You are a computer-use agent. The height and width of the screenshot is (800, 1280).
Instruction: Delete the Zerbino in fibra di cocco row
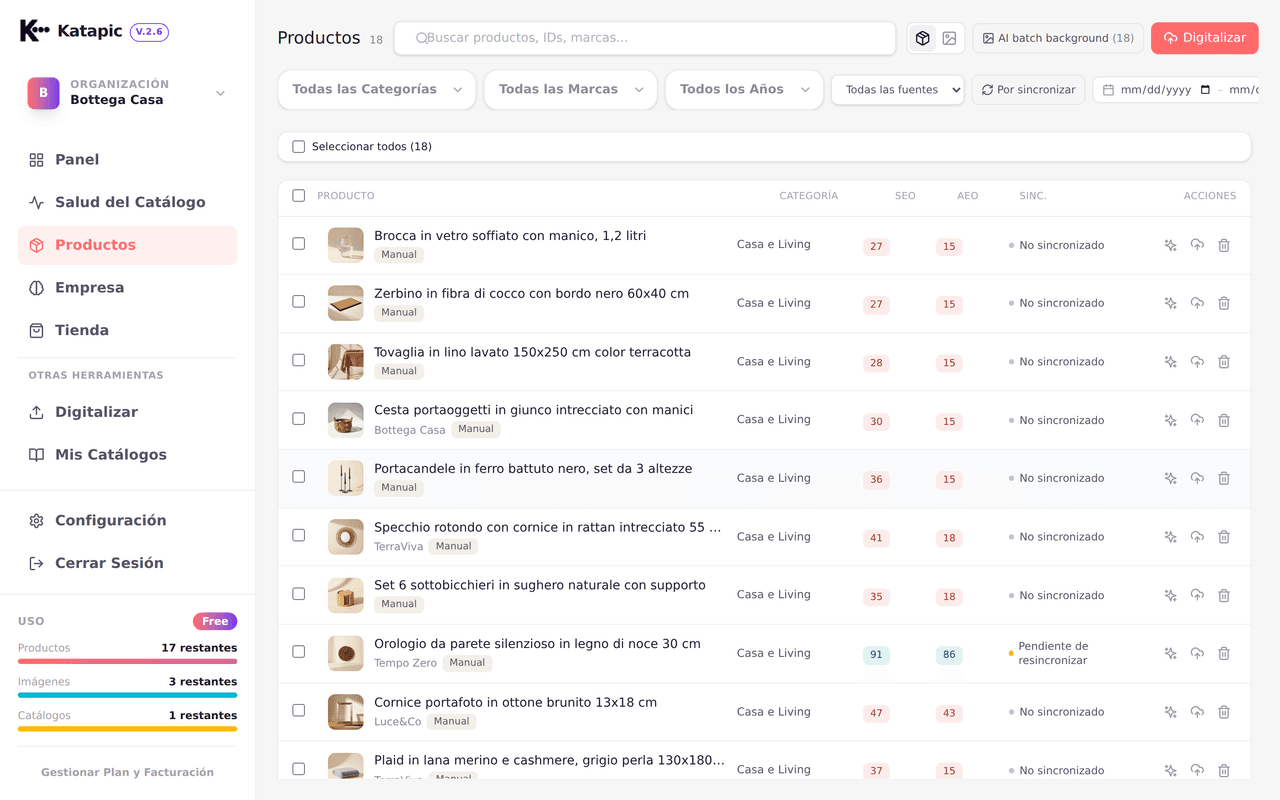click(x=1224, y=303)
